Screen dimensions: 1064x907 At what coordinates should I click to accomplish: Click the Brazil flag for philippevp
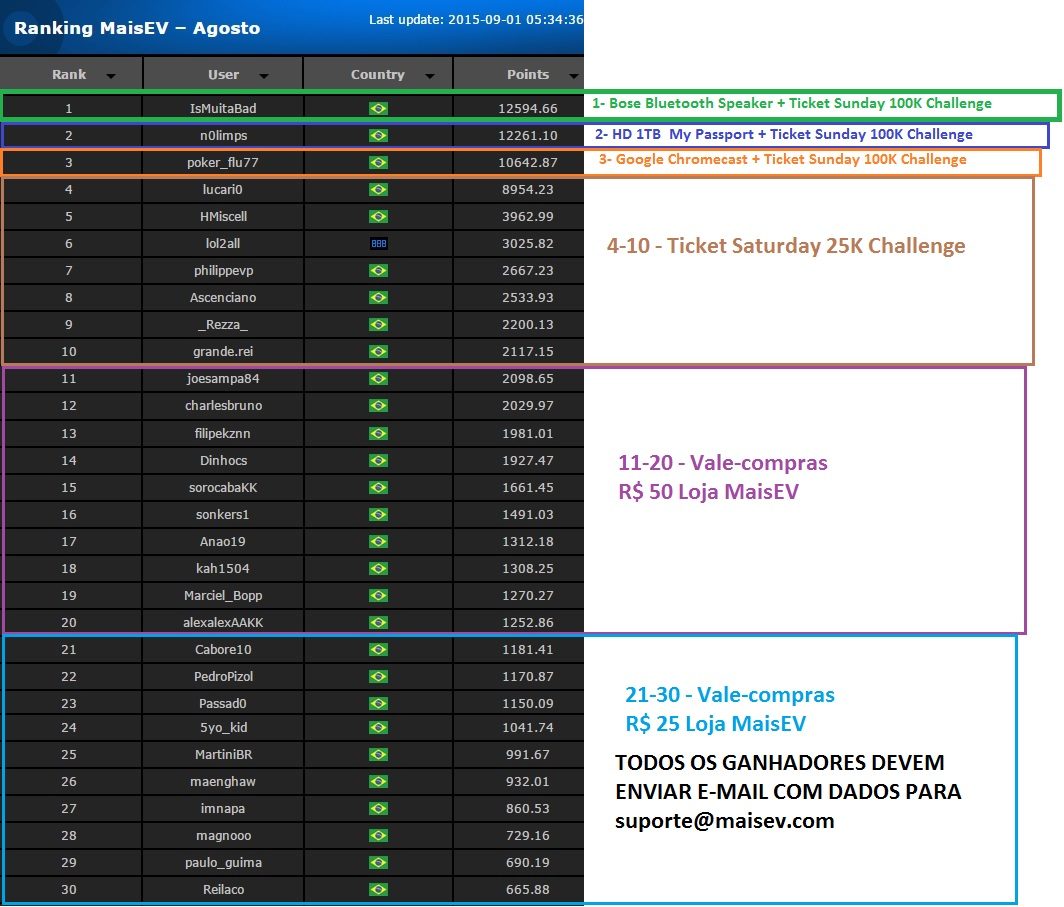378,271
